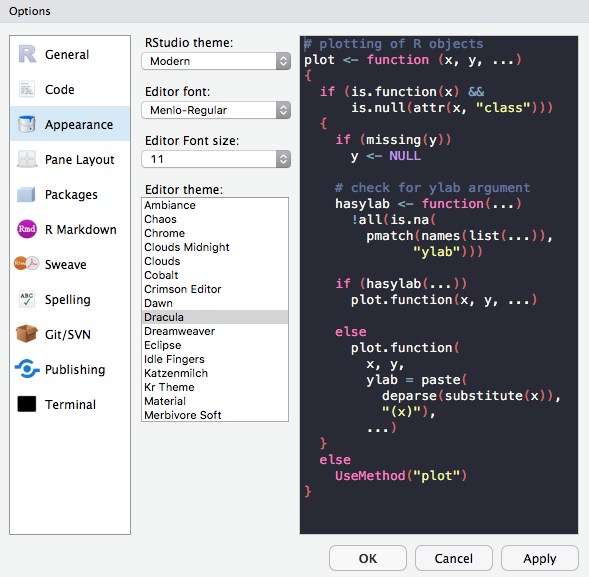Open the Spelling section label

pyautogui.click(x=68, y=300)
